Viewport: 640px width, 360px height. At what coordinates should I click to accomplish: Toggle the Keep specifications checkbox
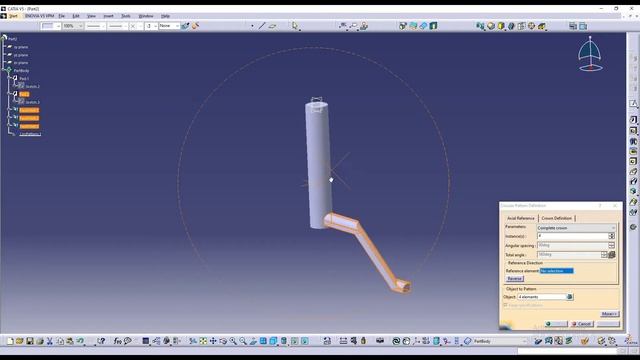tap(505, 305)
